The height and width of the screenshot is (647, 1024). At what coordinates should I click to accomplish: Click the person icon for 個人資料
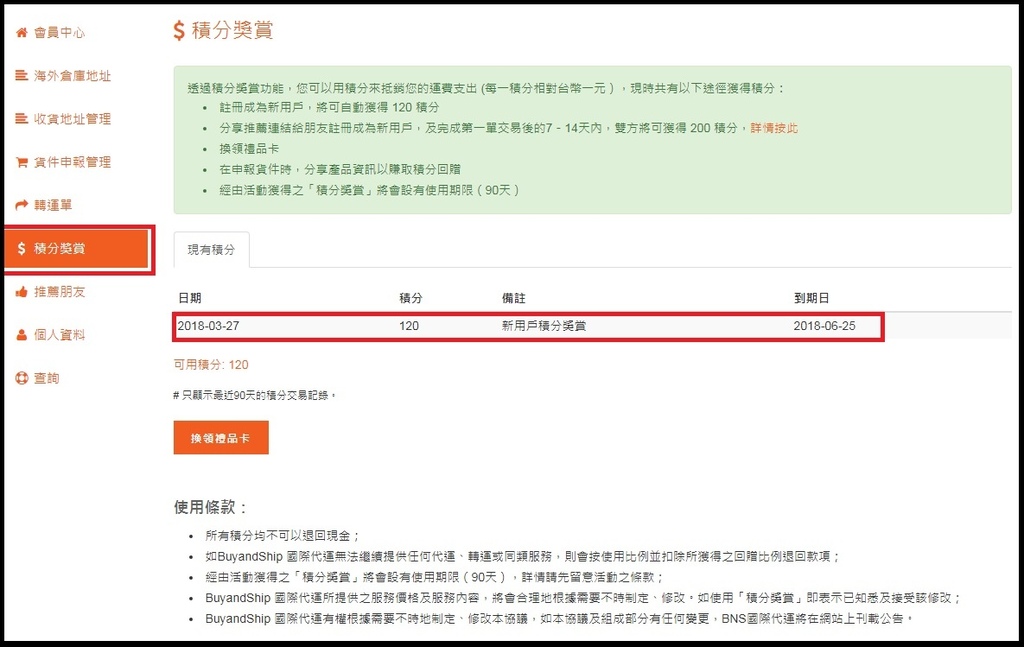(x=21, y=335)
